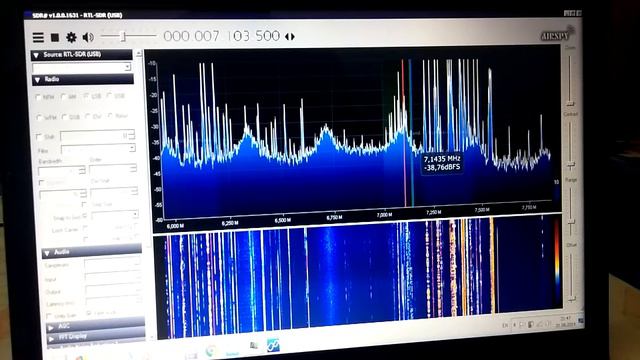Image resolution: width=640 pixels, height=360 pixels.
Task: Select USB demodulation mode
Action: 116,96
